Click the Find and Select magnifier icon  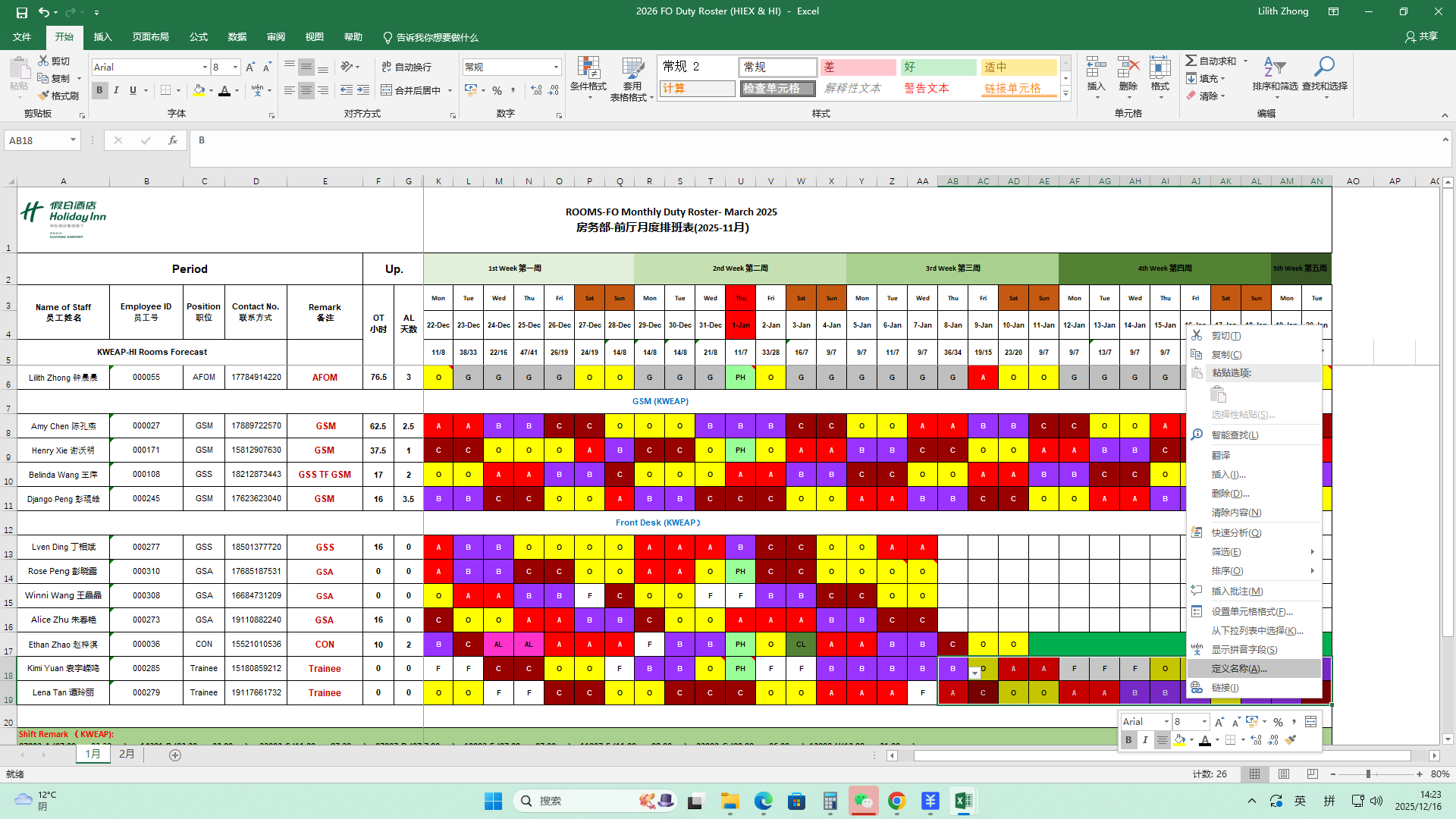(x=1324, y=67)
